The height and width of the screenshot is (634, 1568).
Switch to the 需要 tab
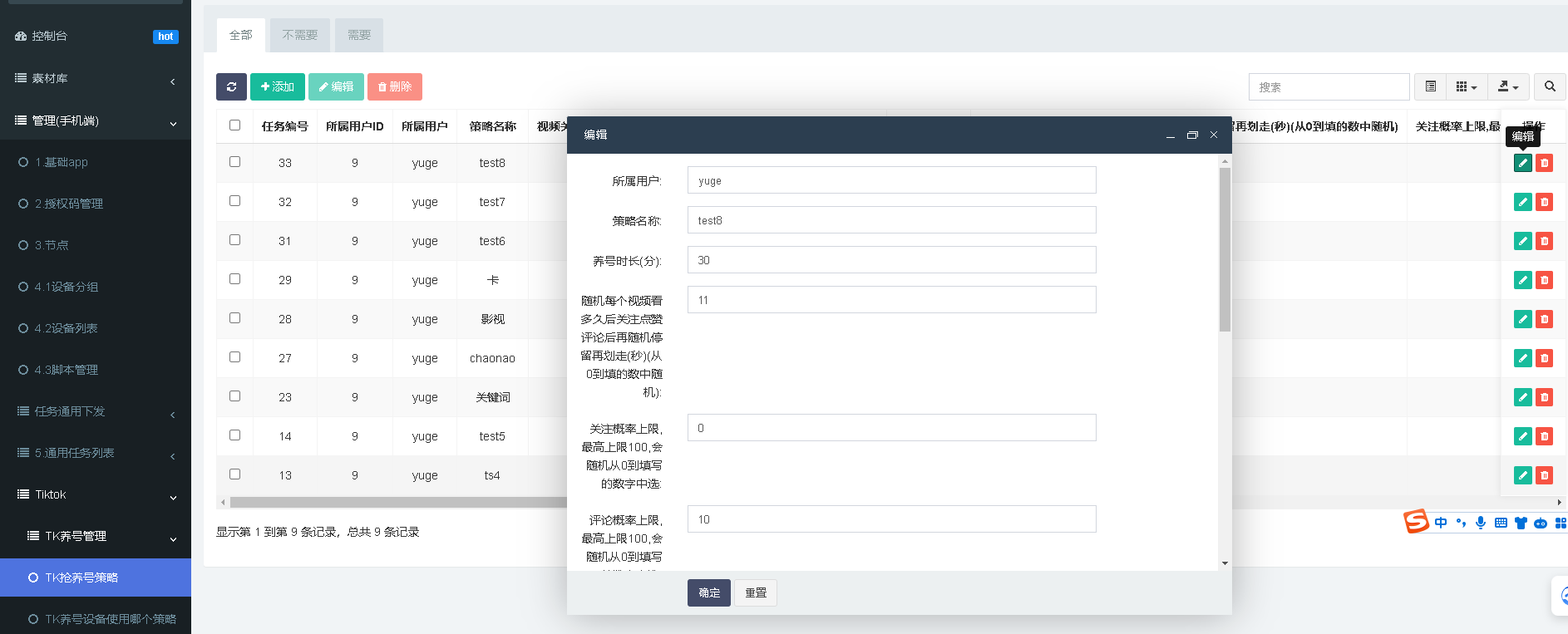coord(359,35)
